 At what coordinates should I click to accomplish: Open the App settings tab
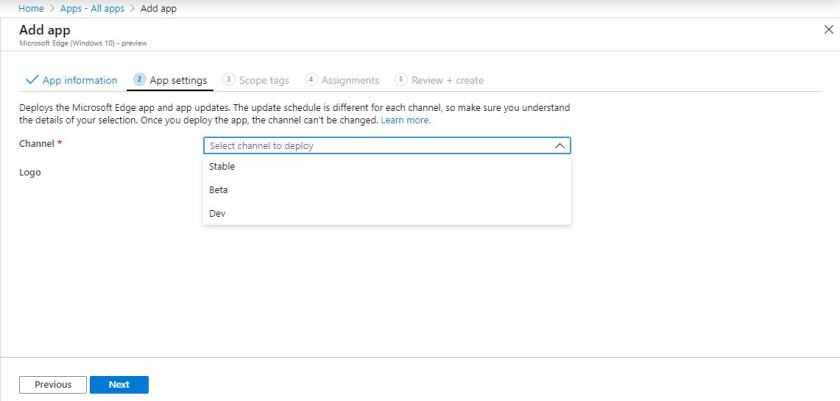[x=178, y=80]
